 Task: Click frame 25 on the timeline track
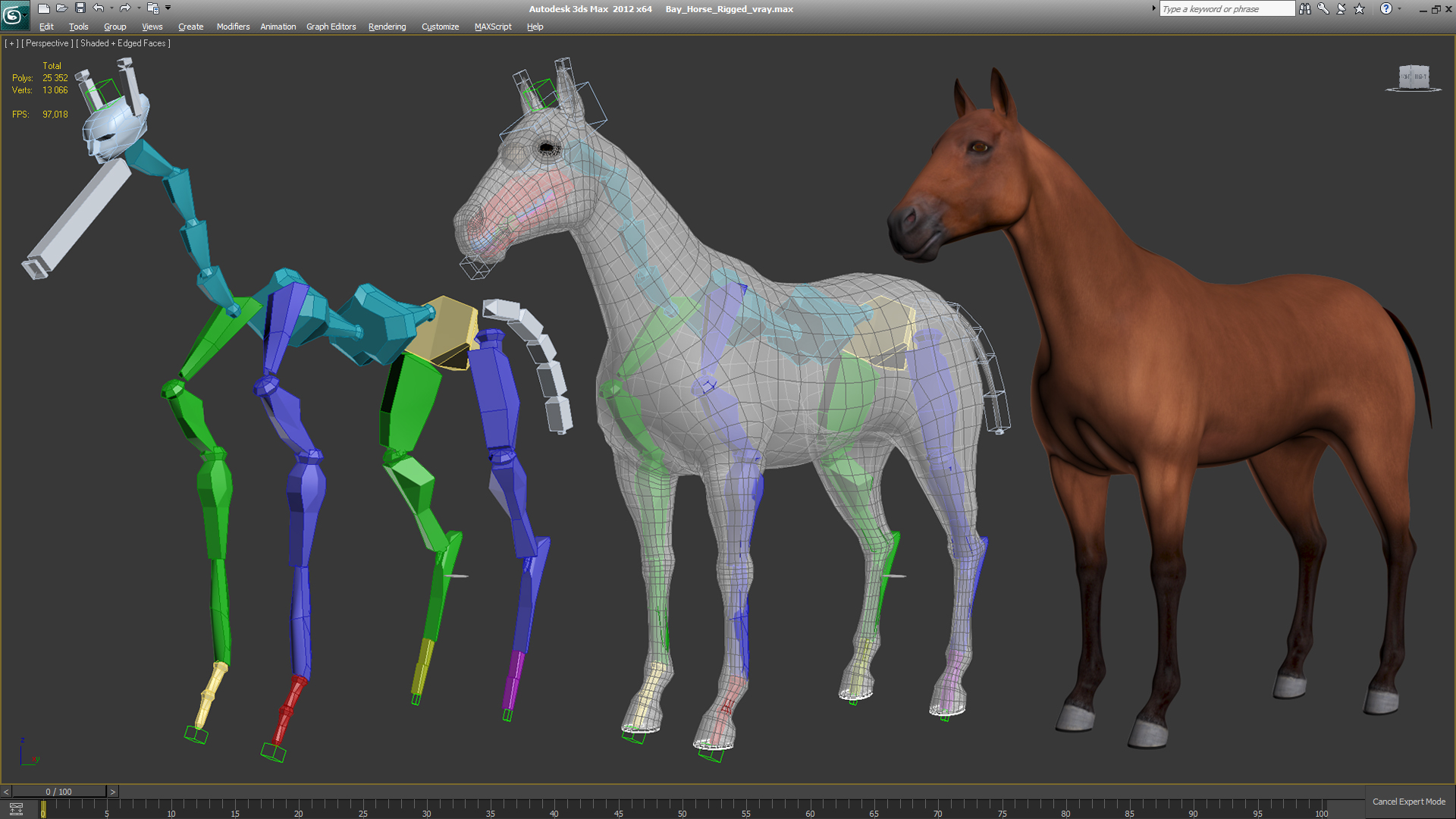point(362,809)
